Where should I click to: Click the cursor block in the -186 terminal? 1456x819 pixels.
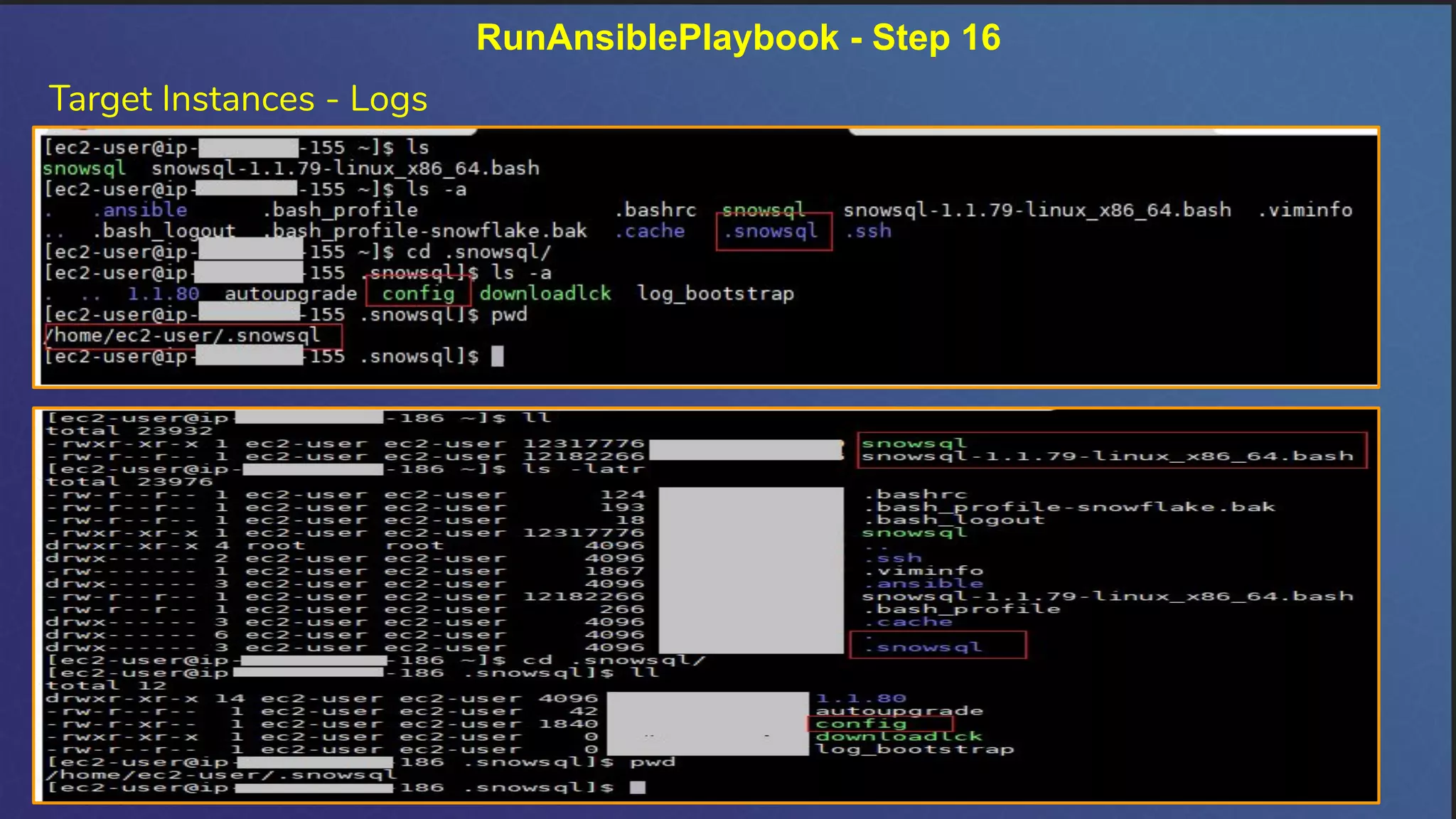pyautogui.click(x=638, y=788)
